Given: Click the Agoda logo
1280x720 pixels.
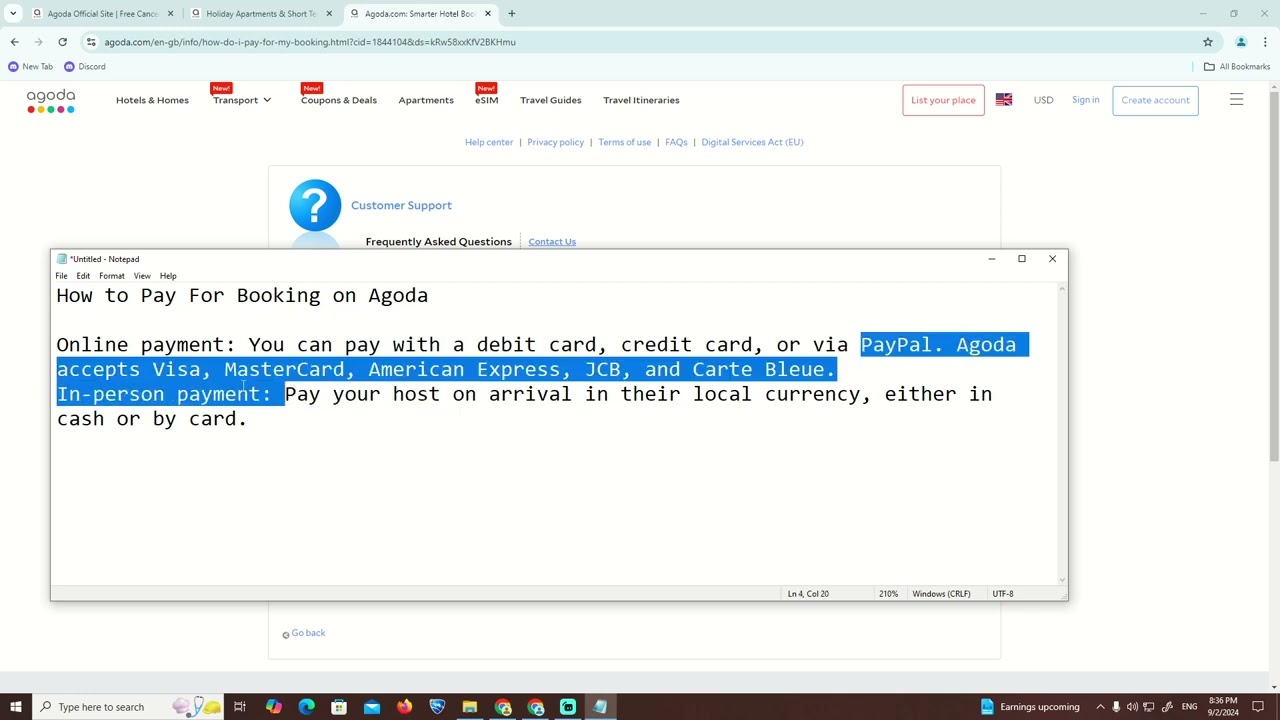Looking at the screenshot, I should [x=51, y=100].
